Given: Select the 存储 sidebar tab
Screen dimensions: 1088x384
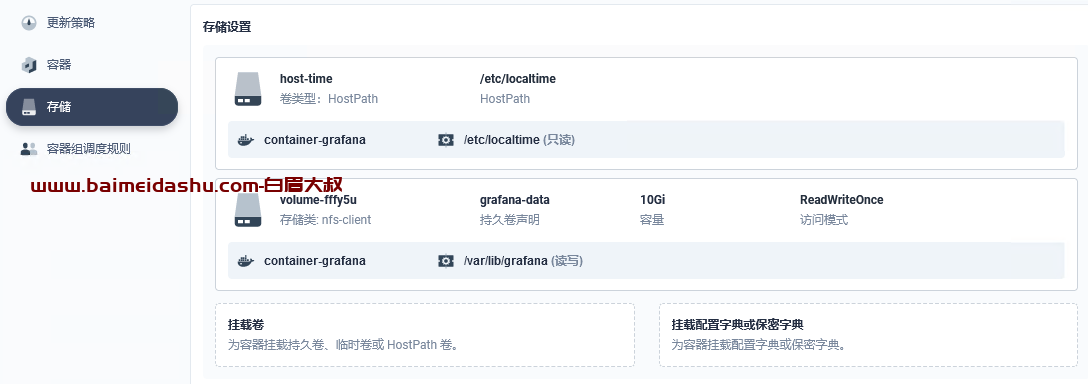Looking at the screenshot, I should (92, 107).
